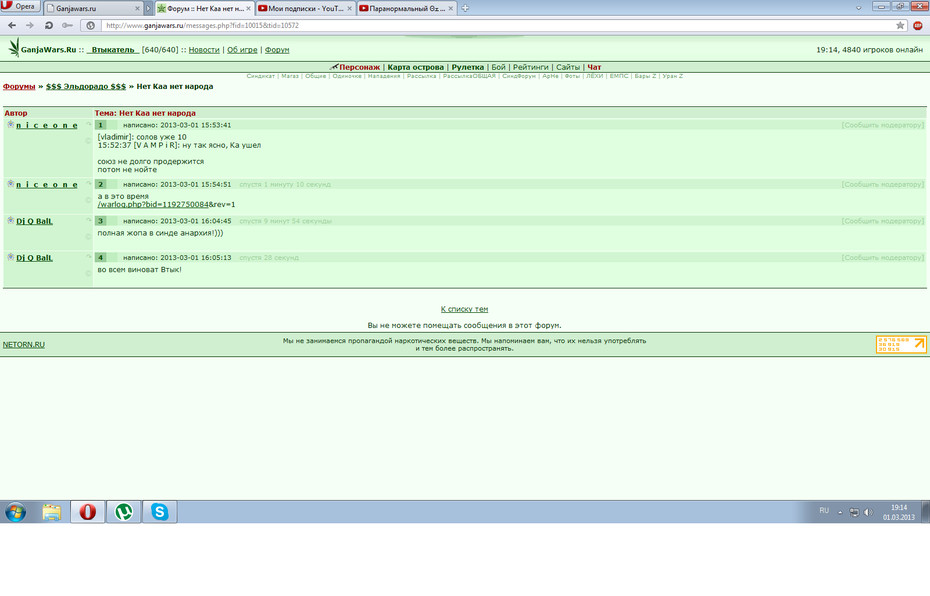This screenshot has width=930, height=596.
Task: Open the Рейтинги menu item
Action: click(530, 67)
